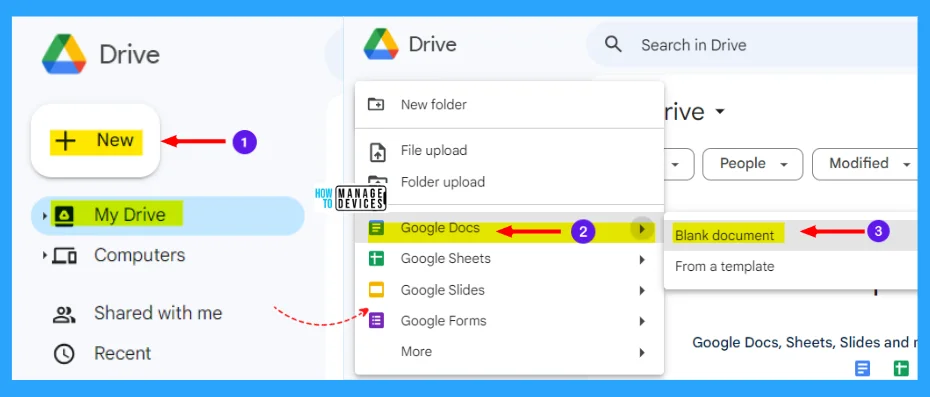Choose New folder from the menu
Screen dimensions: 930x397
(509, 104)
